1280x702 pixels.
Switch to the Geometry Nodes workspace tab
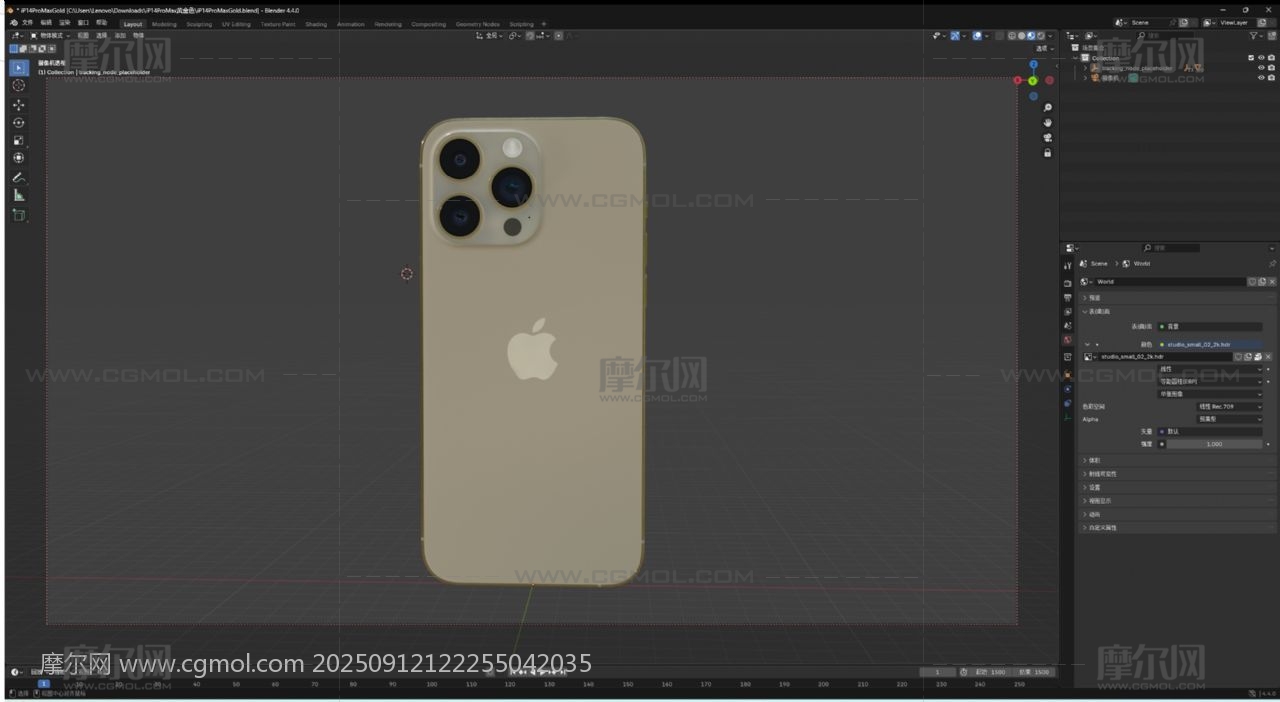coord(477,24)
